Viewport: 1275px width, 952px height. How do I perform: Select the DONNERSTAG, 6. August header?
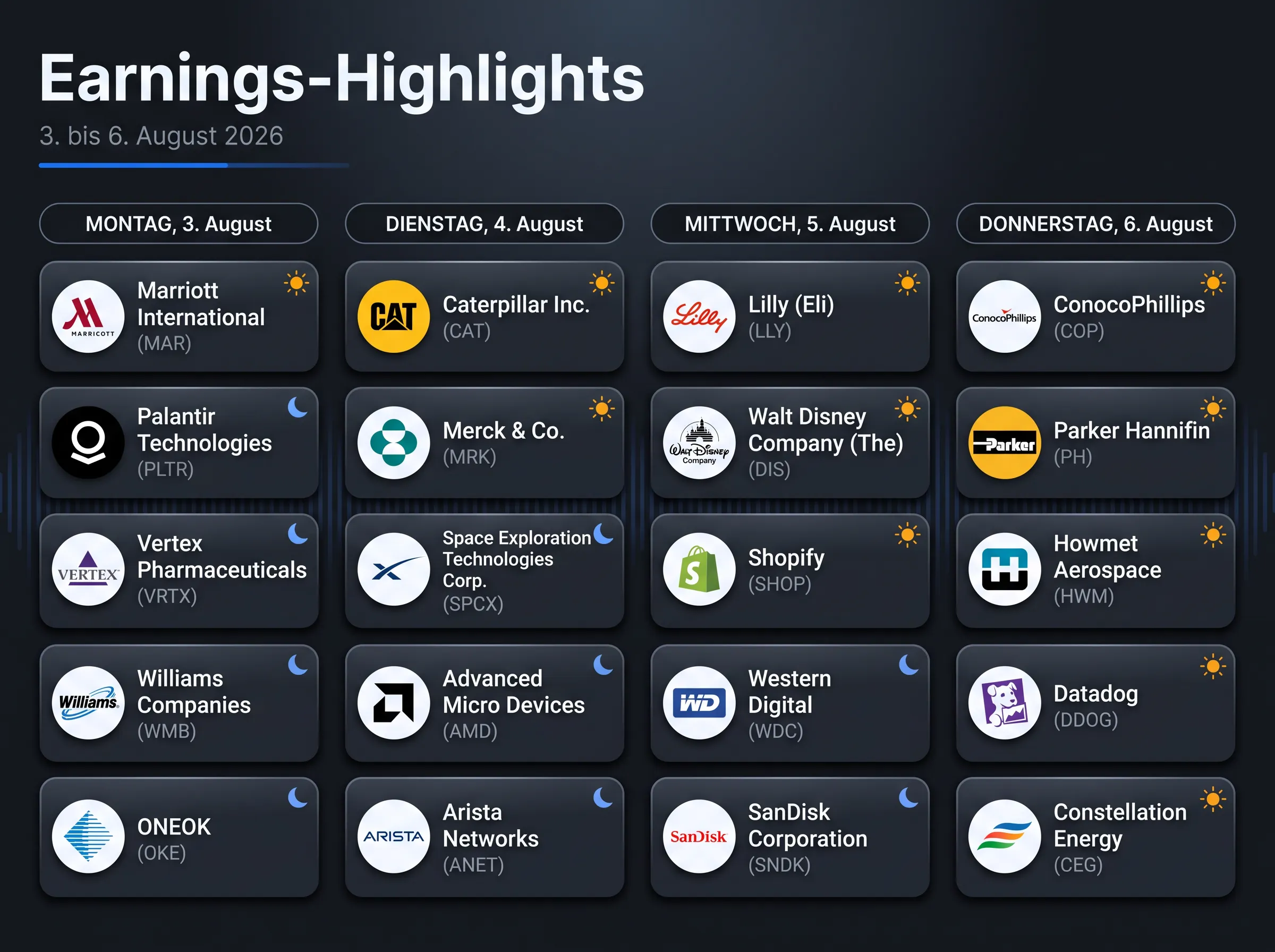pos(1095,224)
